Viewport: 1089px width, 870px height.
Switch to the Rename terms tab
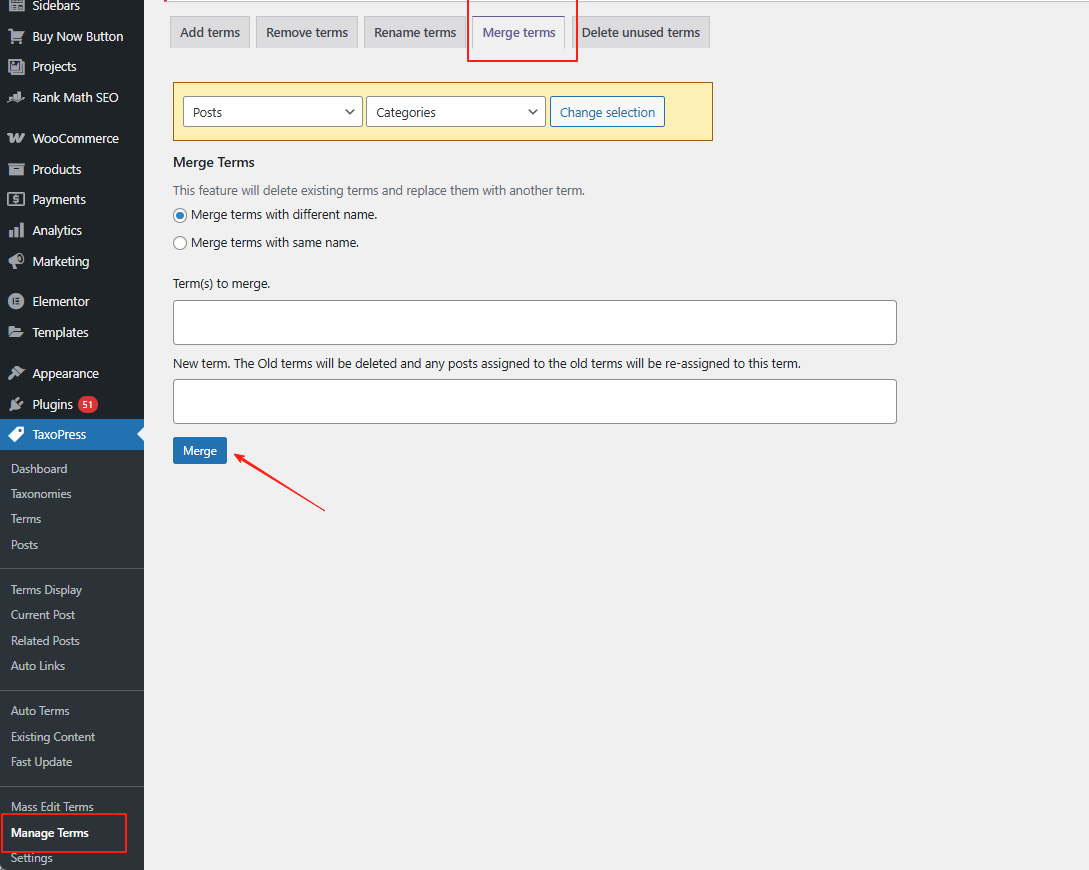tap(415, 32)
